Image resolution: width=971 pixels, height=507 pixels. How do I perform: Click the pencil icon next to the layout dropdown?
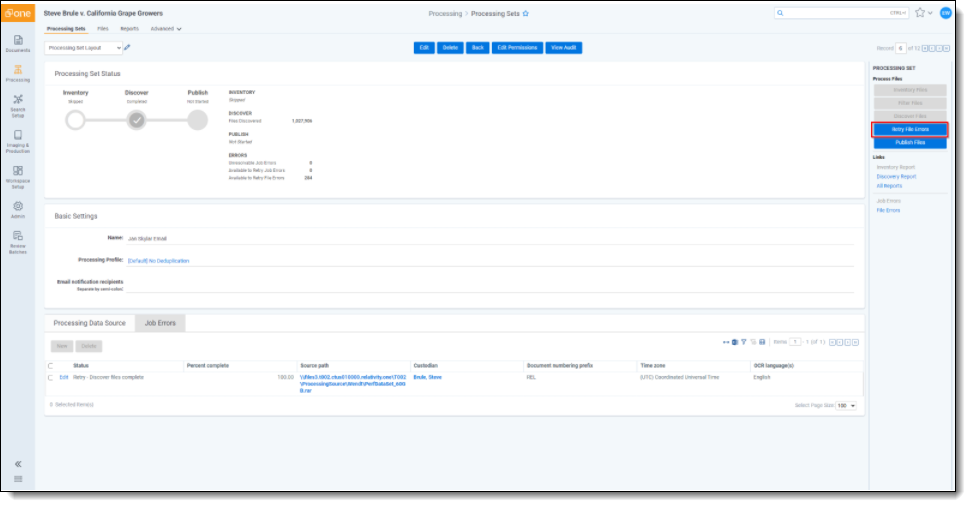[127, 47]
